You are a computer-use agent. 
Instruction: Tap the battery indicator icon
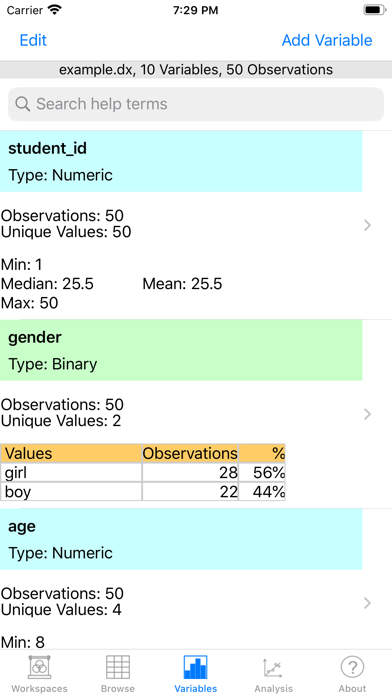[x=375, y=10]
